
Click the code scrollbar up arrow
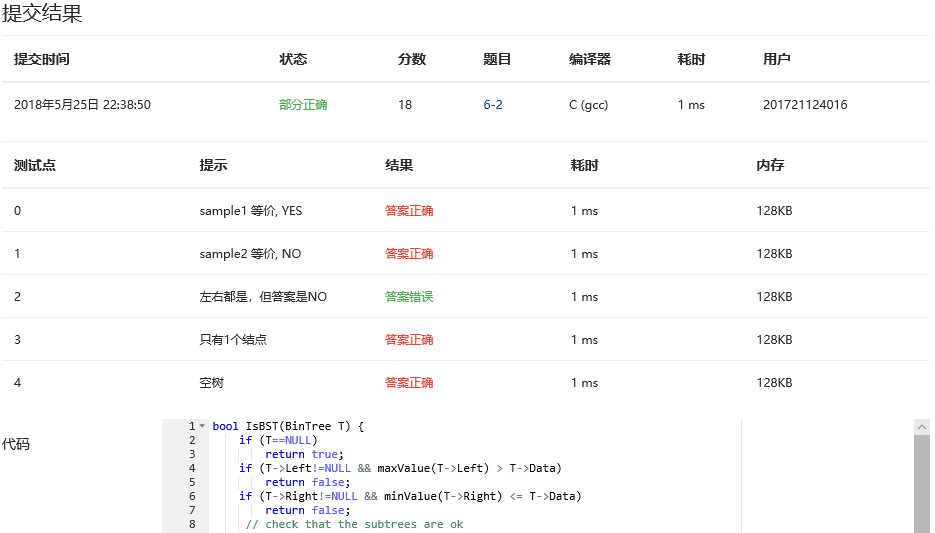coord(921,427)
